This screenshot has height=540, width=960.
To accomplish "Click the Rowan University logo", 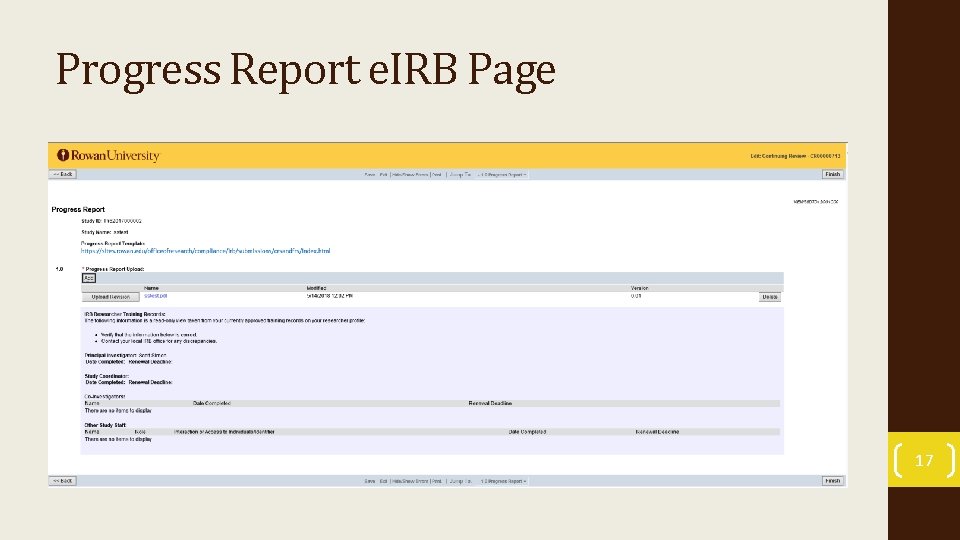I will pos(108,156).
